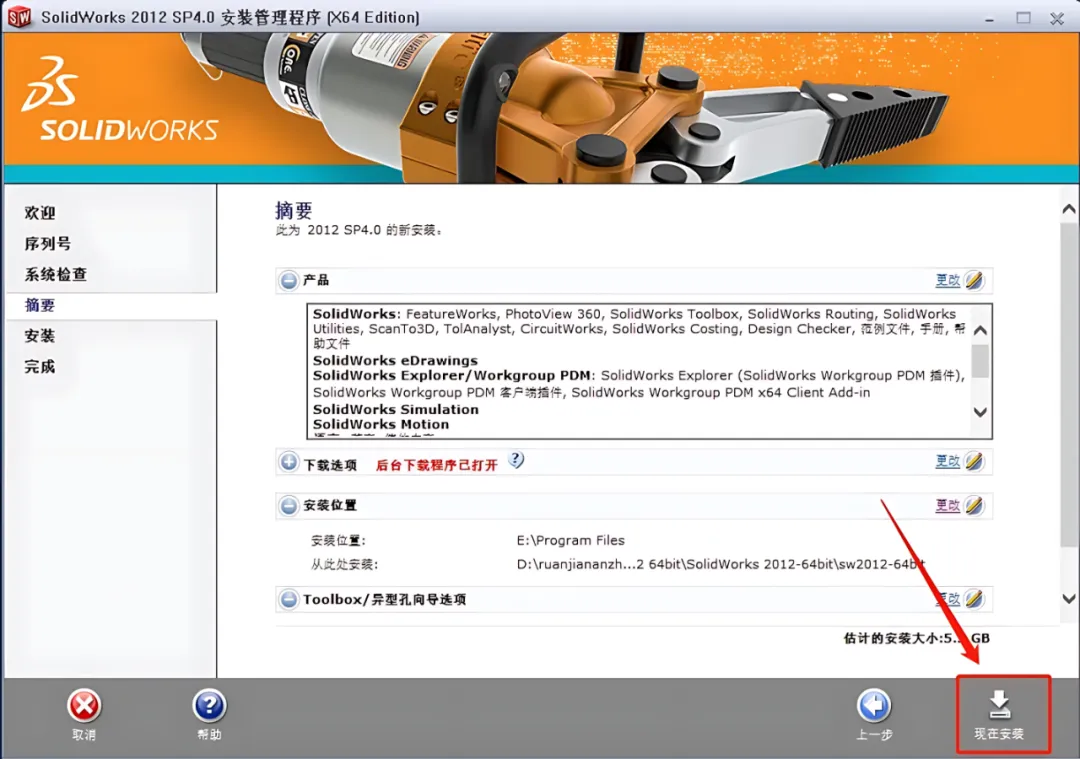This screenshot has height=759, width=1080.
Task: Click the red Cancel (取消) icon
Action: (84, 705)
